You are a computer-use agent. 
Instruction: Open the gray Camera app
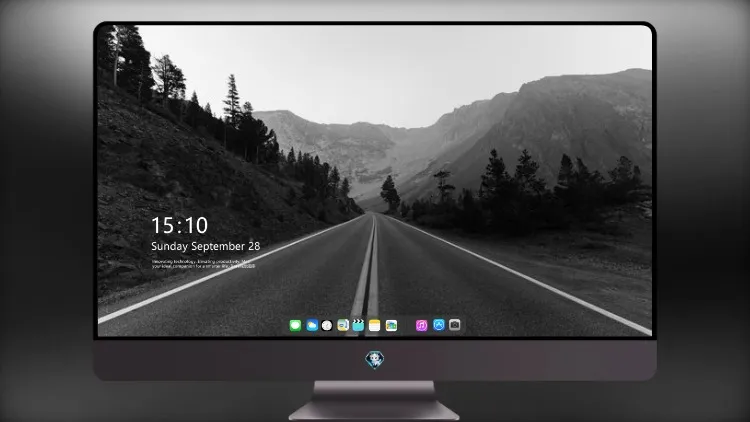pos(455,325)
